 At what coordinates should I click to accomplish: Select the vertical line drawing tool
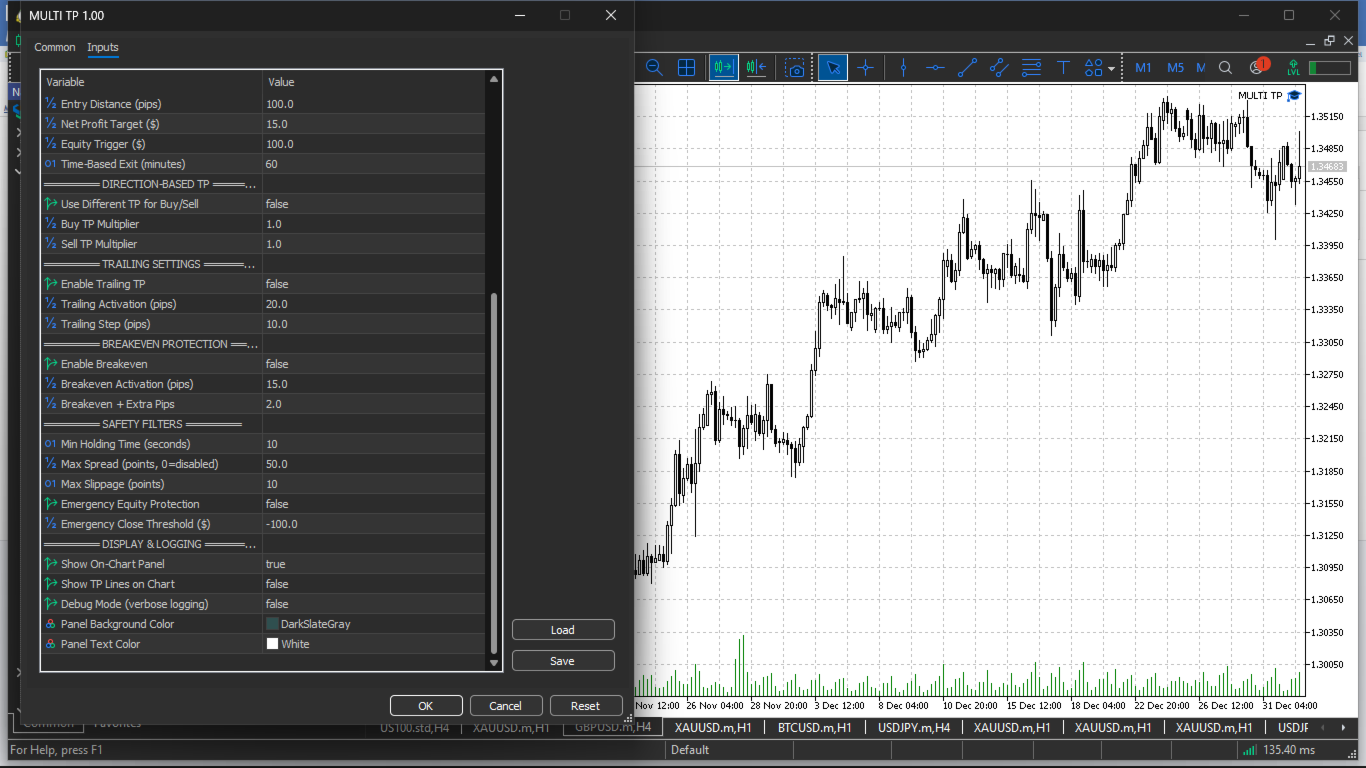pyautogui.click(x=903, y=68)
